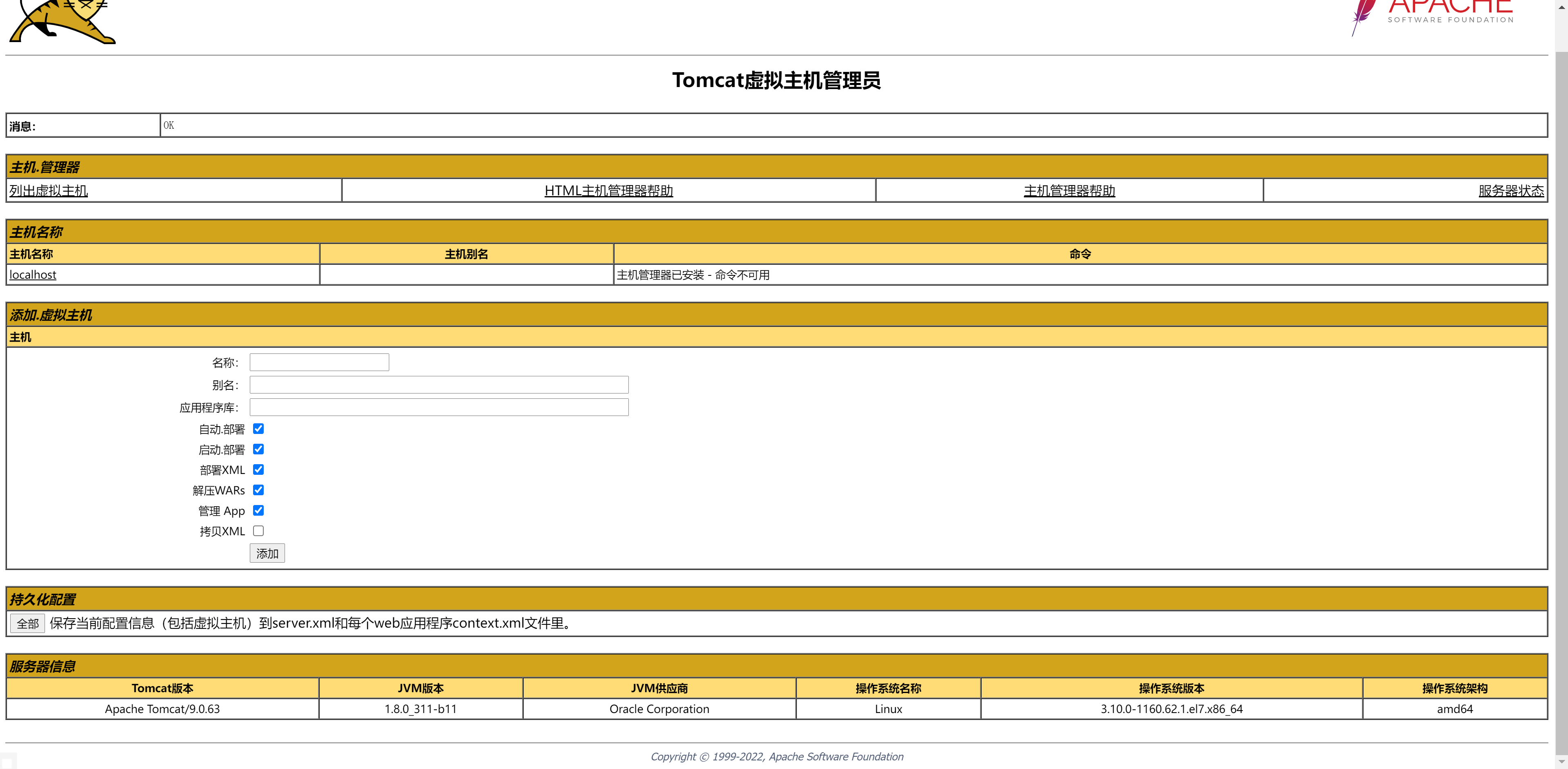This screenshot has height=769, width=1568.
Task: Focus the 应用程序库 input field
Action: click(x=439, y=407)
